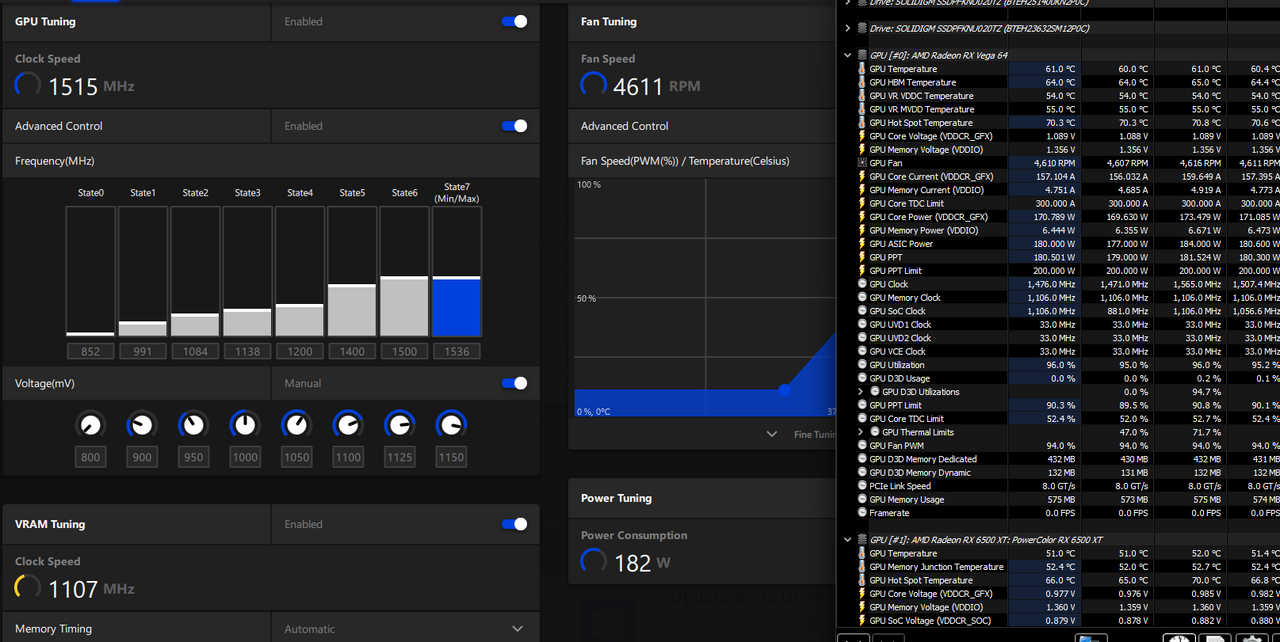Screen dimensions: 1280x642
Task: Disable the GPU Tuning toggle
Action: (514, 21)
